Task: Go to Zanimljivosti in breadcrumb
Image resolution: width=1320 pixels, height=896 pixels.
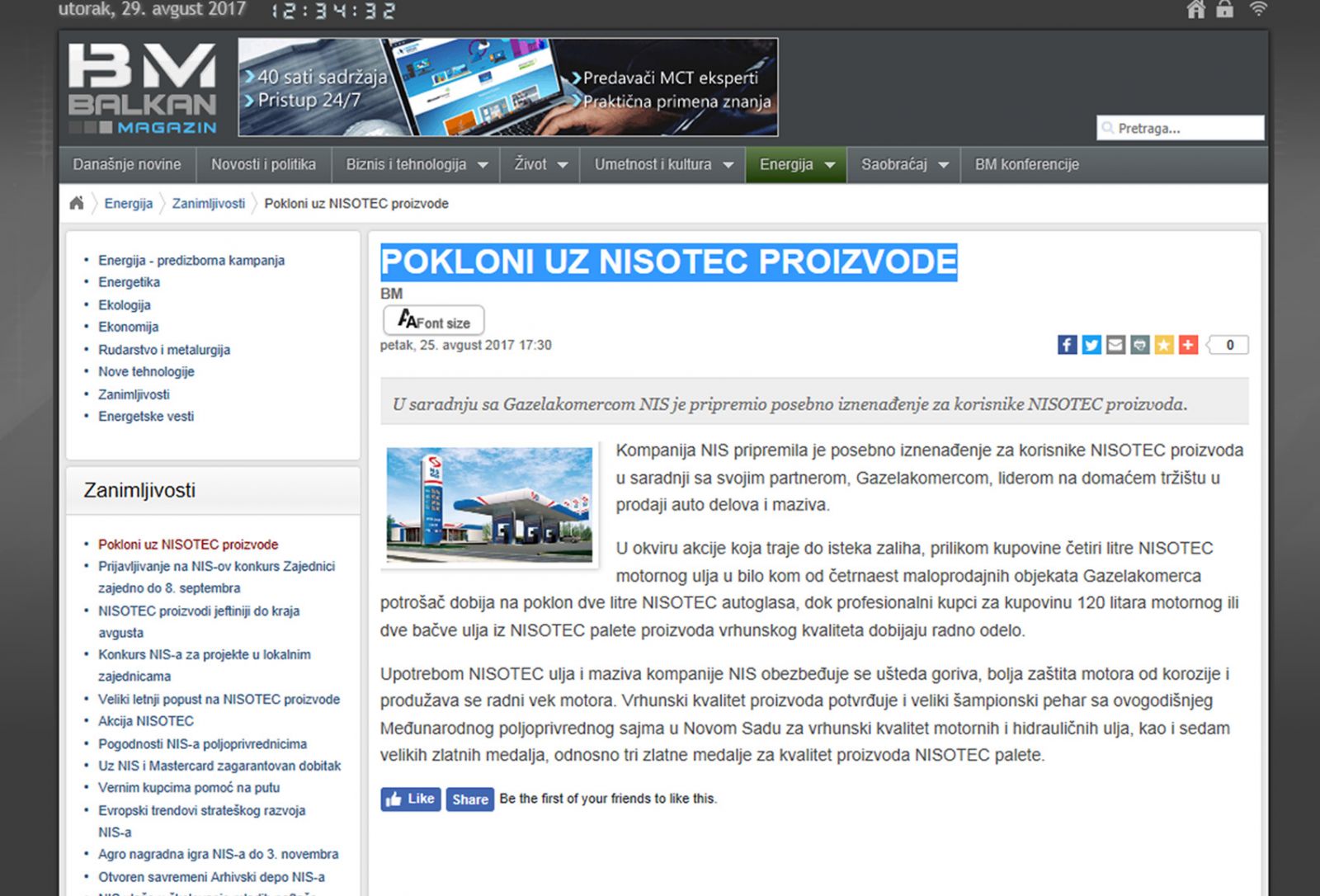Action: [x=208, y=203]
